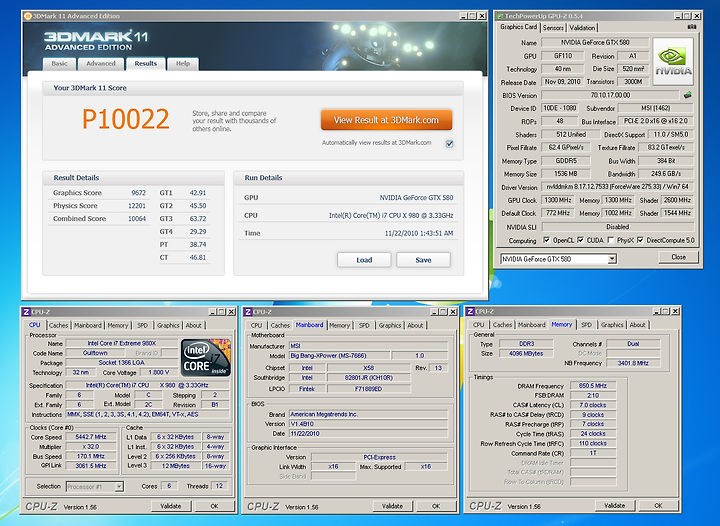Switch to the Basic tab in 3DMark
Screen dimensions: 720x526
pos(59,64)
